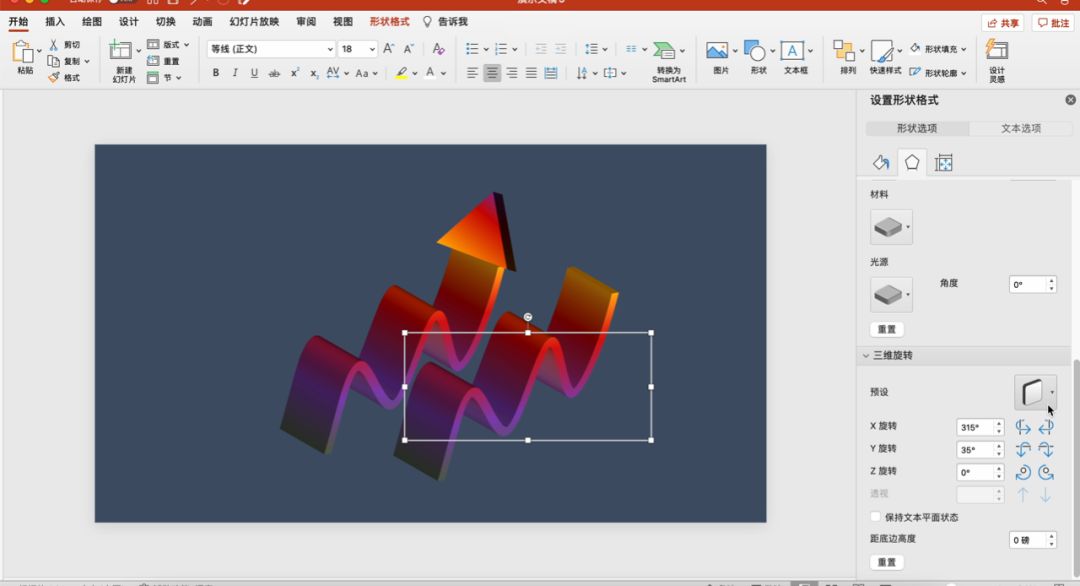Rotate Z clockwise icon

1046,472
